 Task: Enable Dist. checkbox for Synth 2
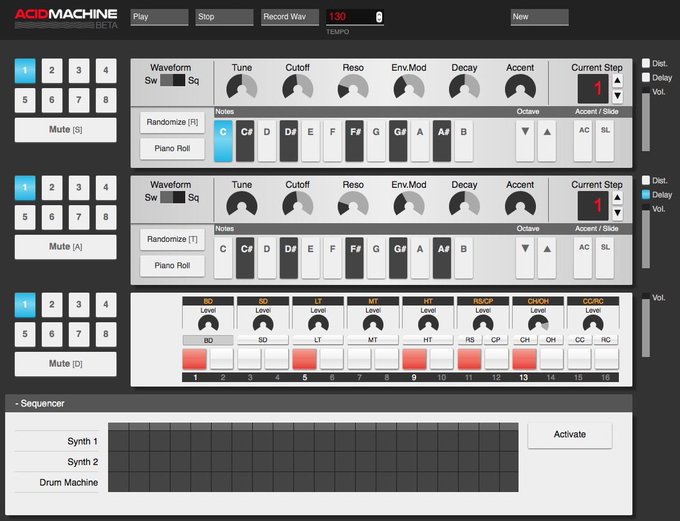646,180
